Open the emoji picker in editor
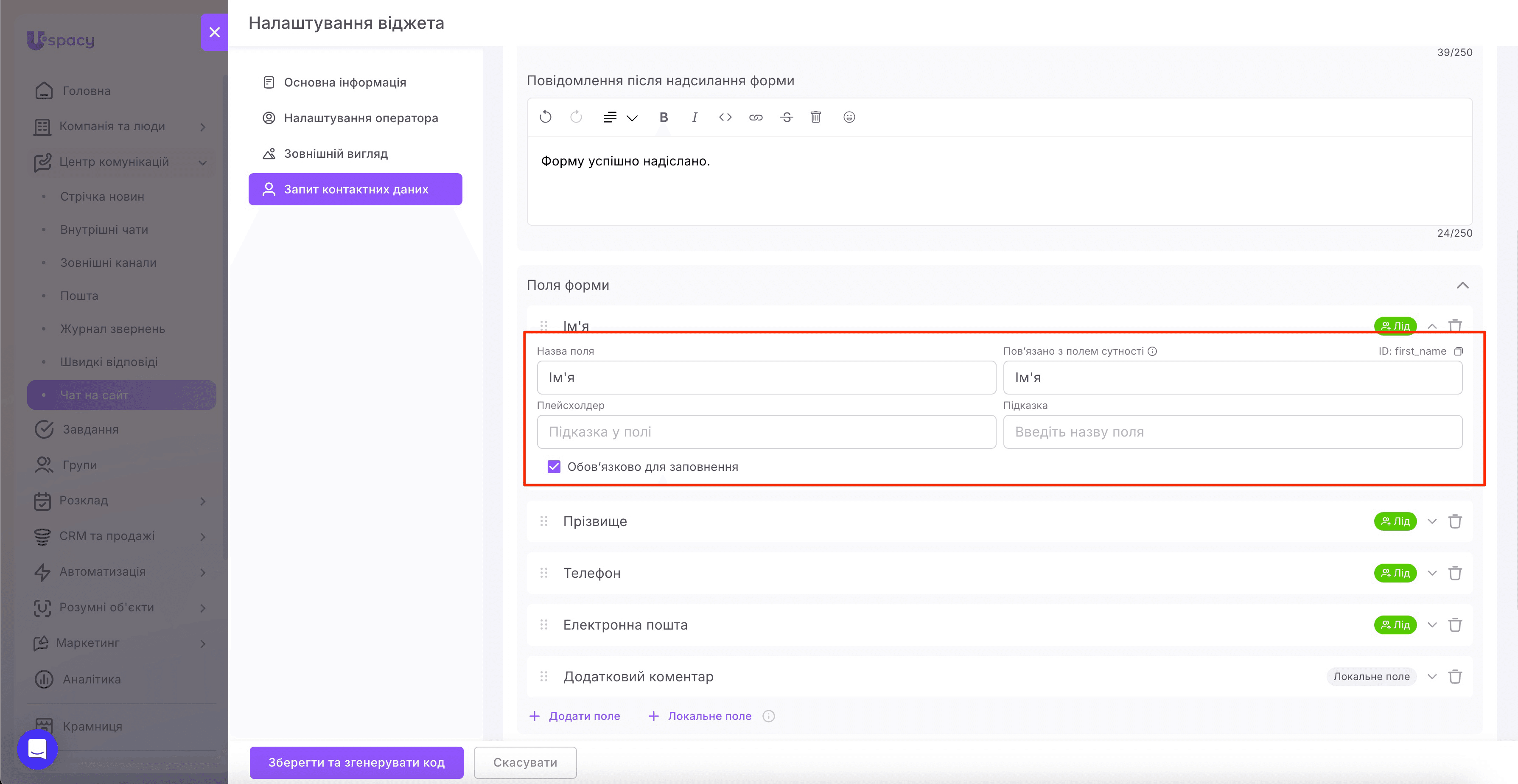Viewport: 1518px width, 784px height. coord(849,118)
